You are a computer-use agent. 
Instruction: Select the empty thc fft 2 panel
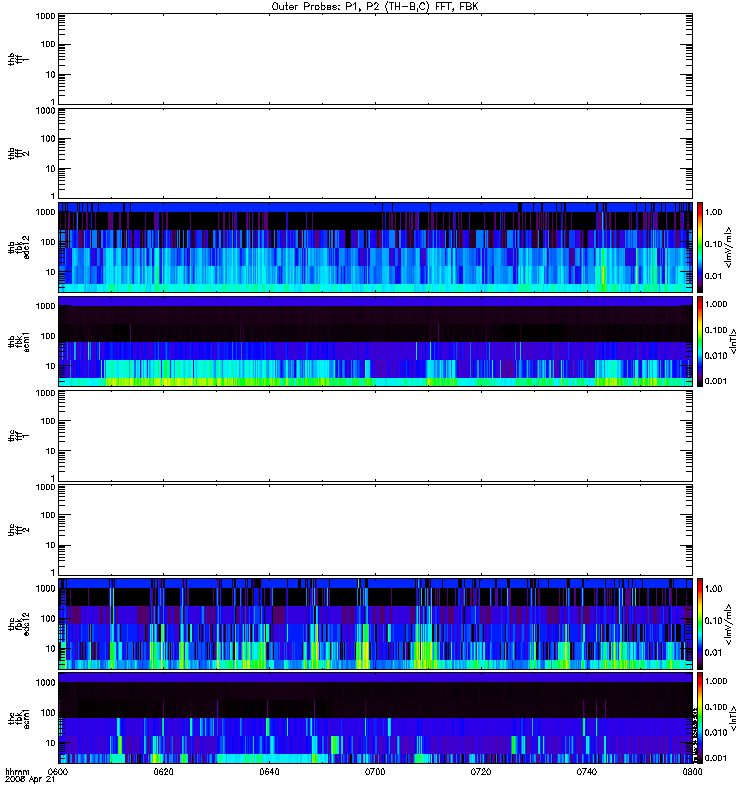375,530
